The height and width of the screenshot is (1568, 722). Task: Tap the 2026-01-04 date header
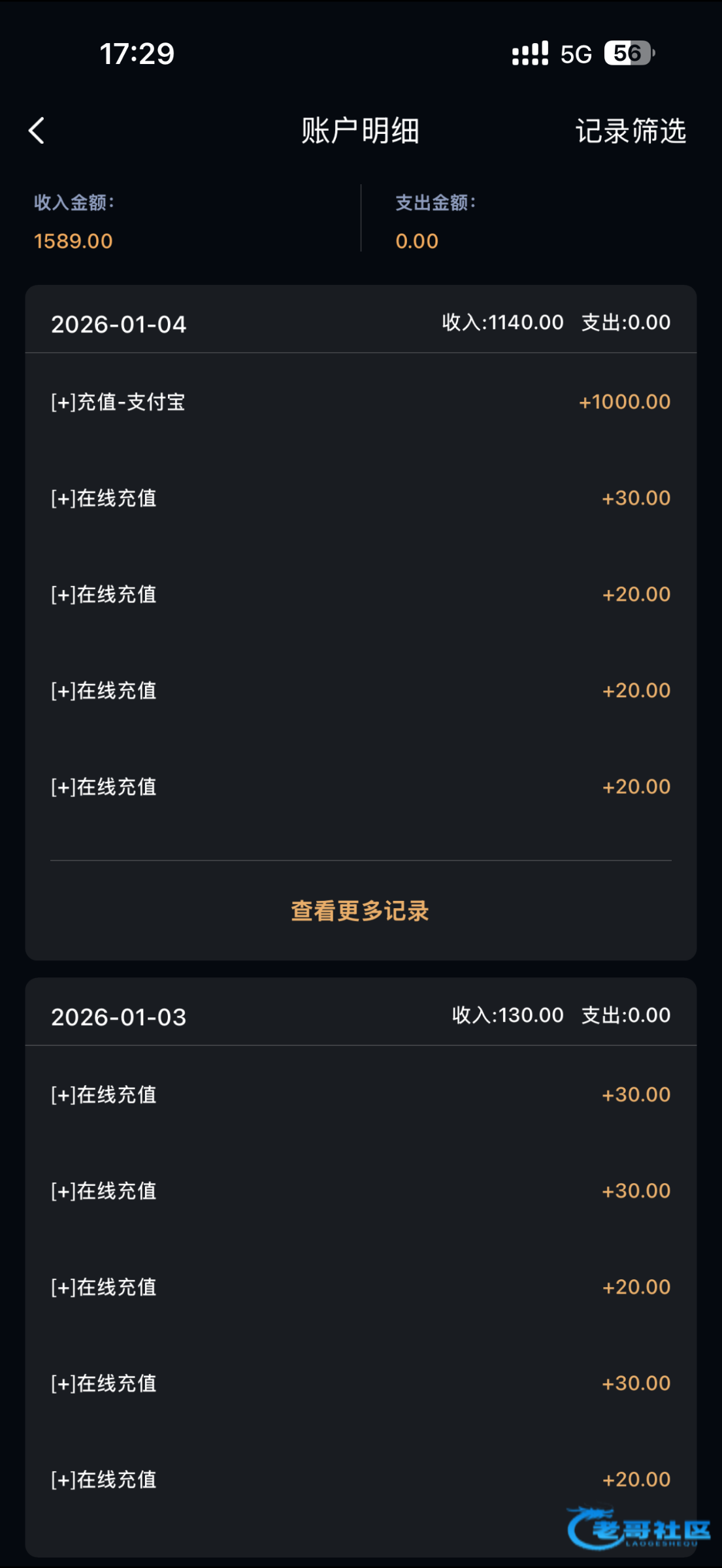[119, 324]
